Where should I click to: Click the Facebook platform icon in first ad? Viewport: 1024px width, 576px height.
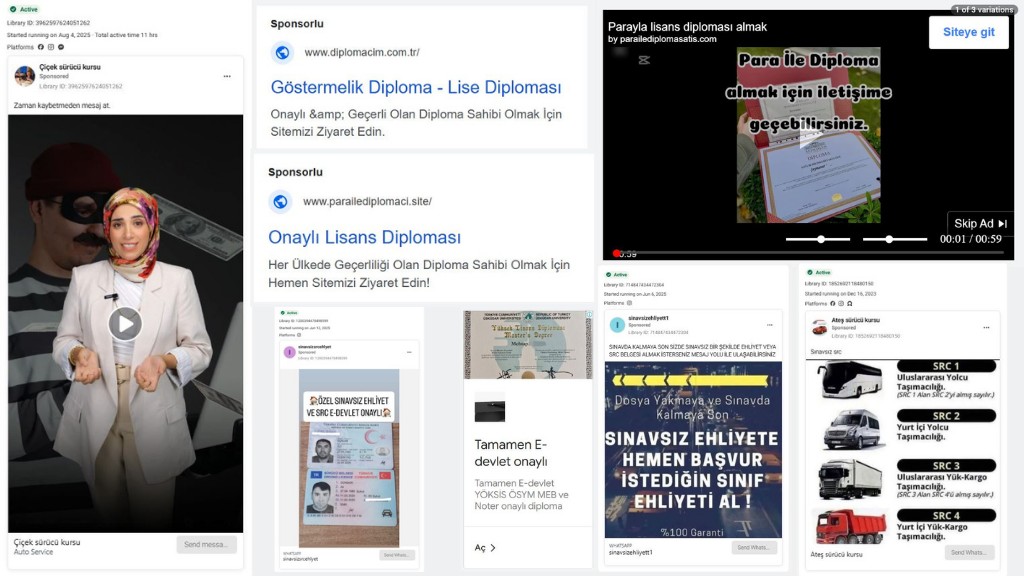coord(41,47)
